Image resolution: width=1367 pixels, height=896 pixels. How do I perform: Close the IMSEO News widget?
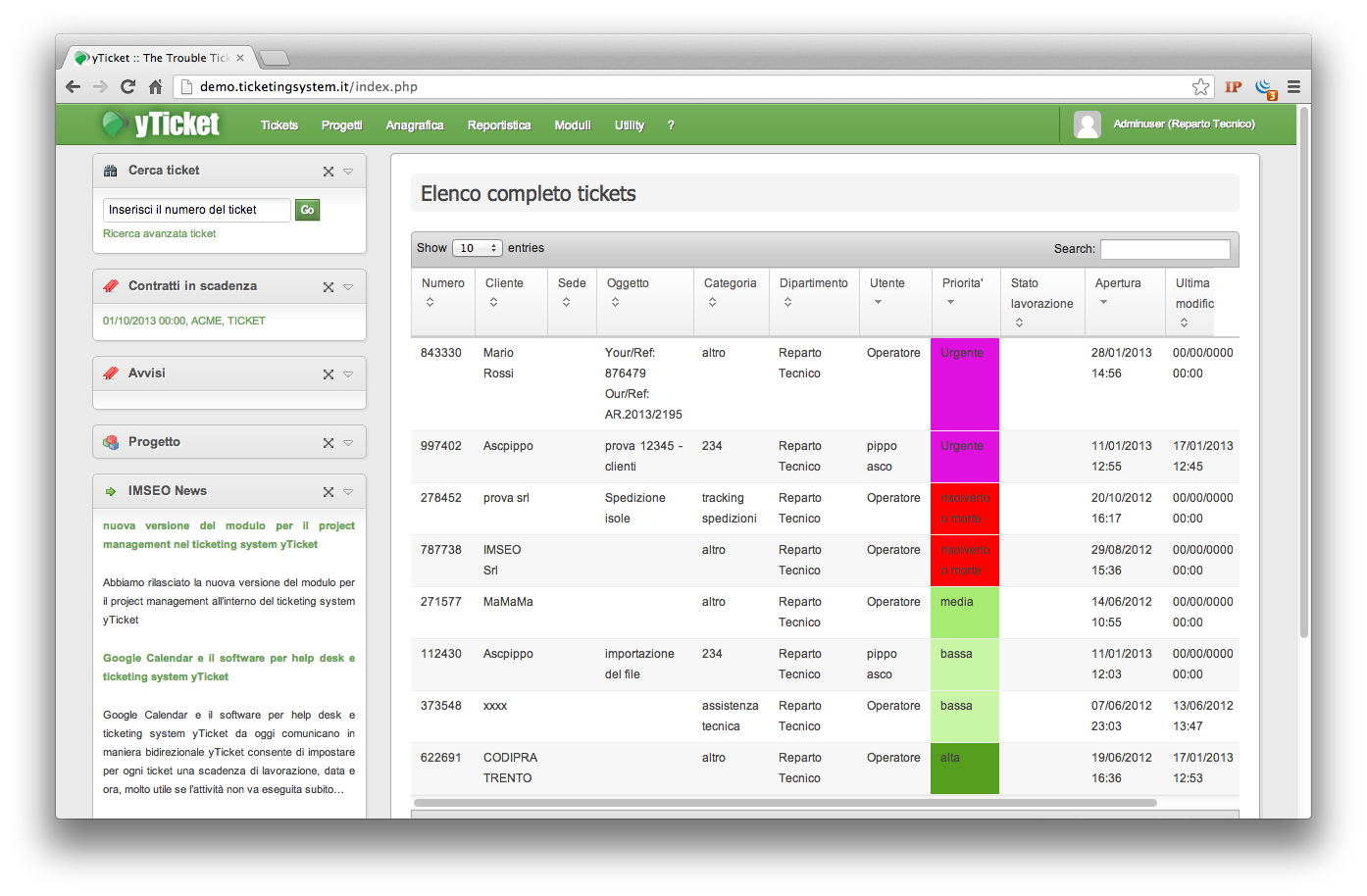(329, 492)
